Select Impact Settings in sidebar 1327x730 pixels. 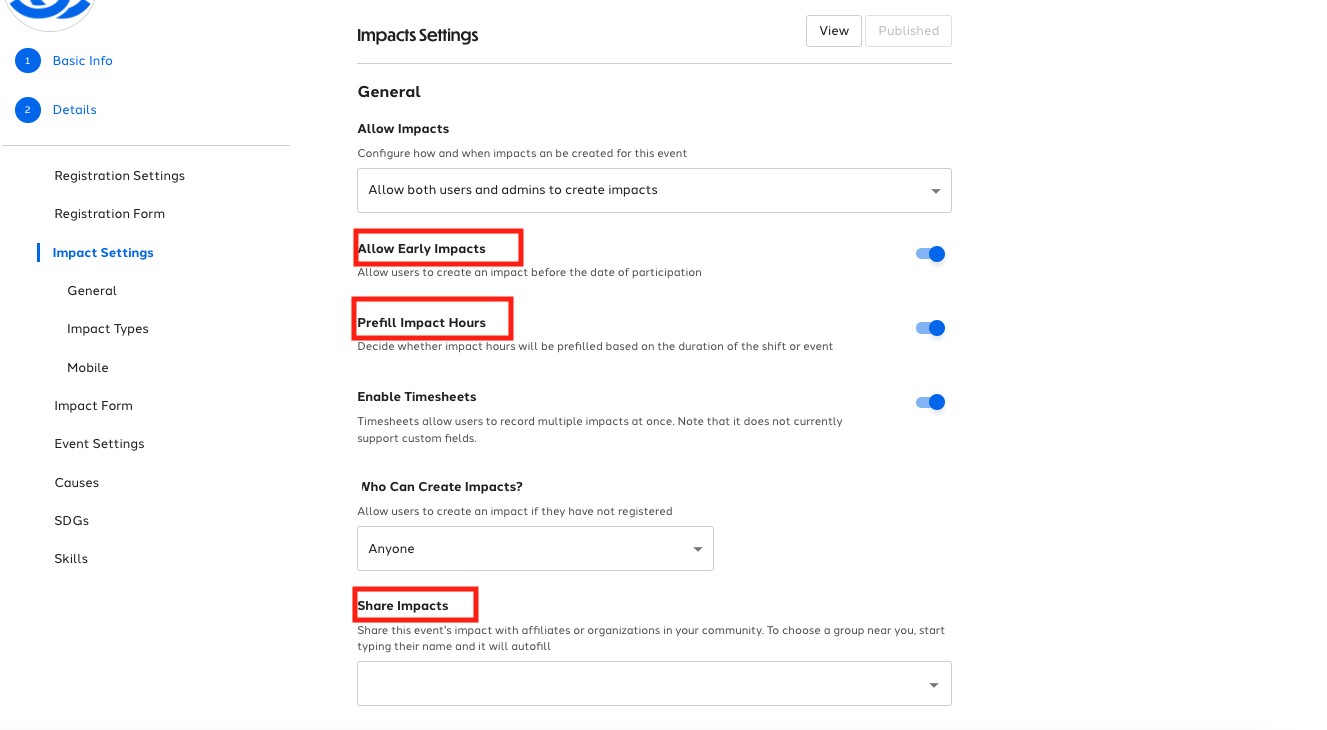click(103, 253)
